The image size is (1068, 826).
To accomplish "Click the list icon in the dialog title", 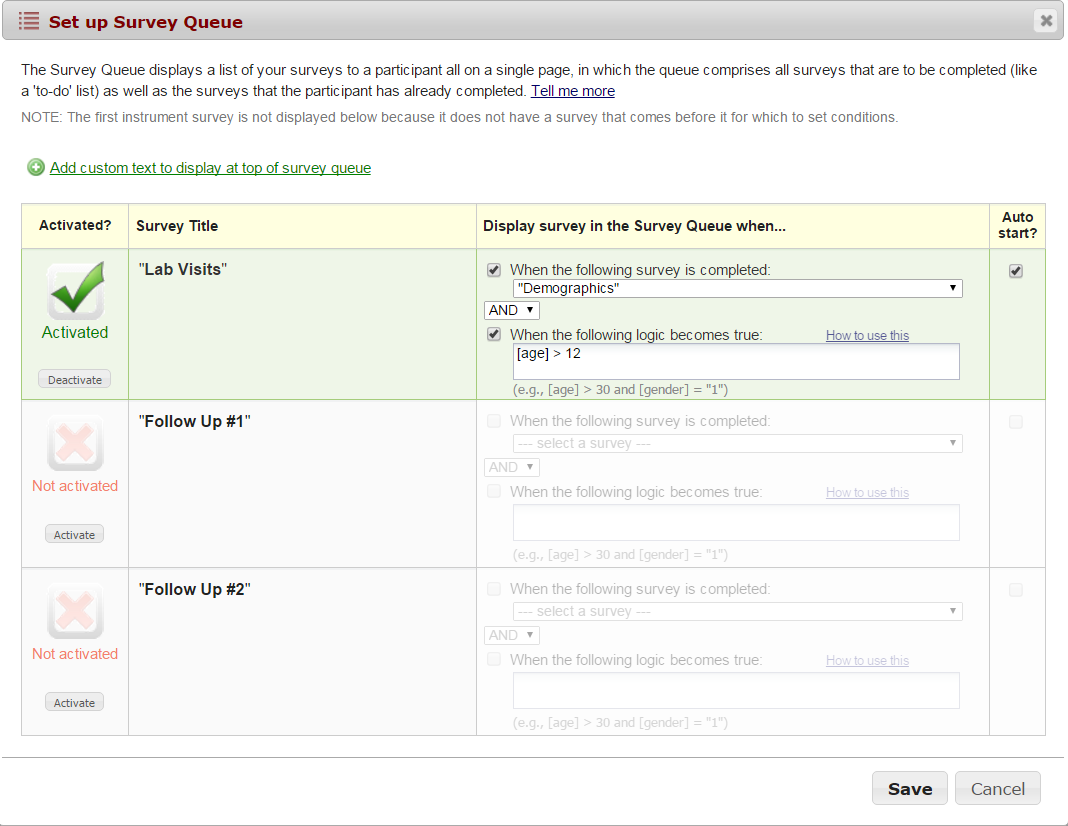I will [29, 21].
